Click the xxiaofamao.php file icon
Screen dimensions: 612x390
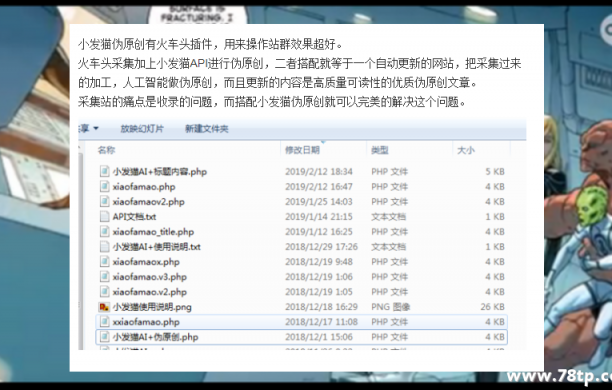(104, 322)
